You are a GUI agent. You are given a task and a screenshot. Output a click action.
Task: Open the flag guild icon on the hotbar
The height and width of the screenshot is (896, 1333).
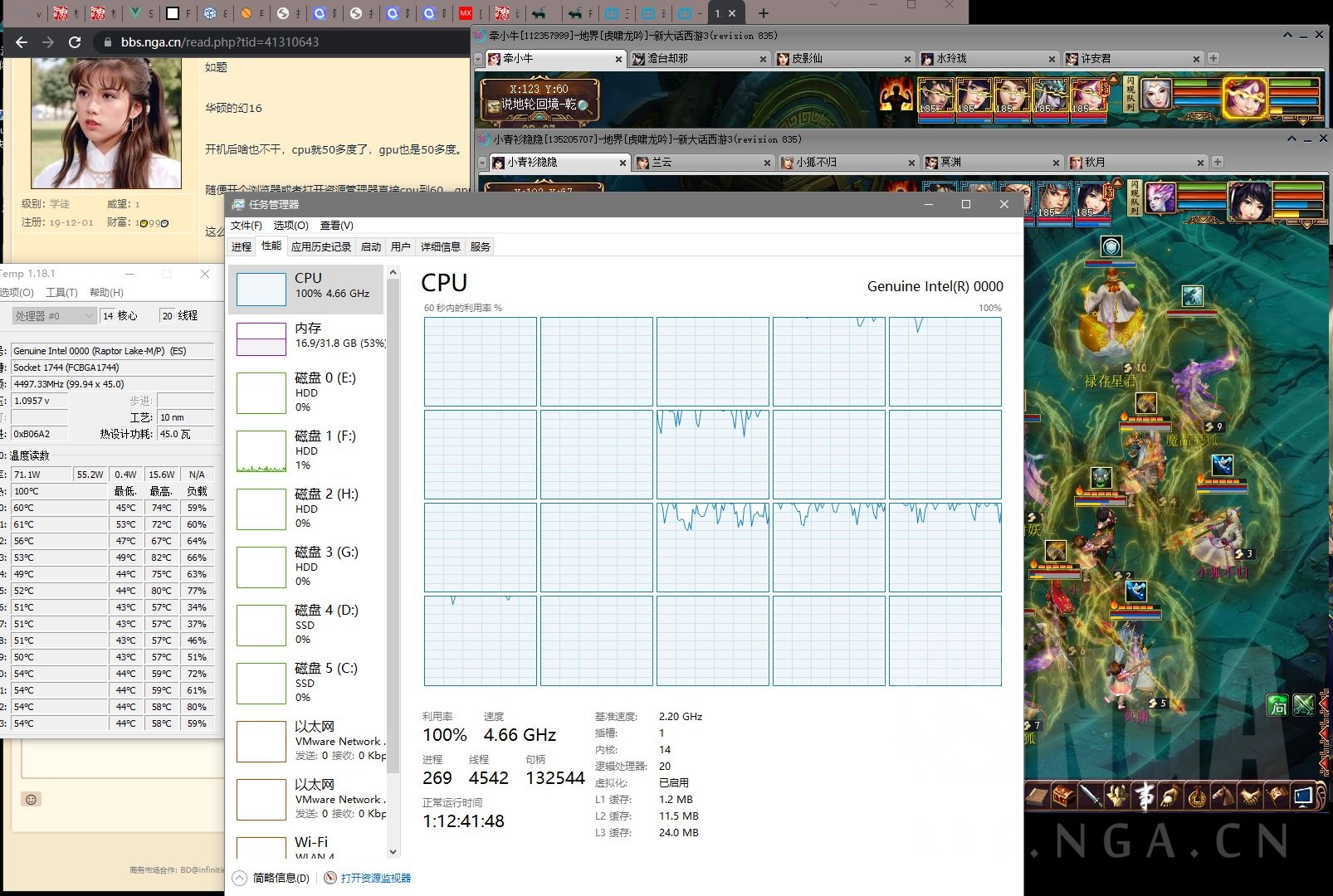pyautogui.click(x=1276, y=796)
